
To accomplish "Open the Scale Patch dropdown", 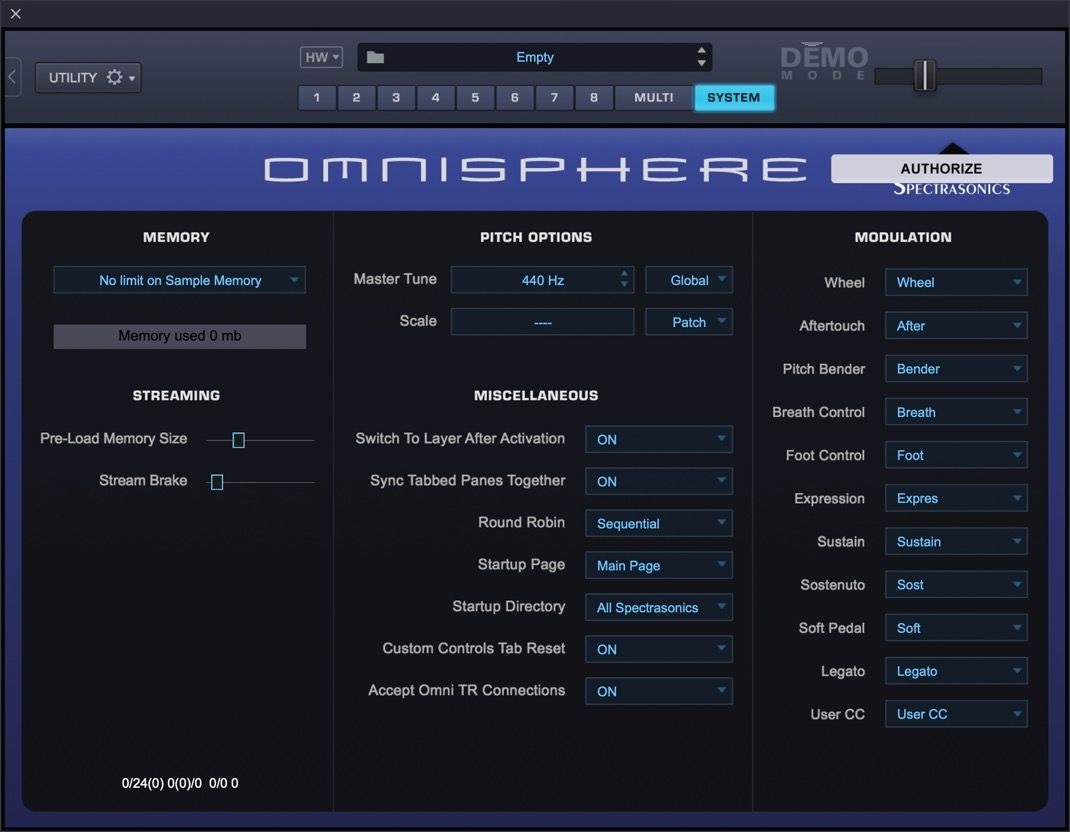I will (689, 322).
